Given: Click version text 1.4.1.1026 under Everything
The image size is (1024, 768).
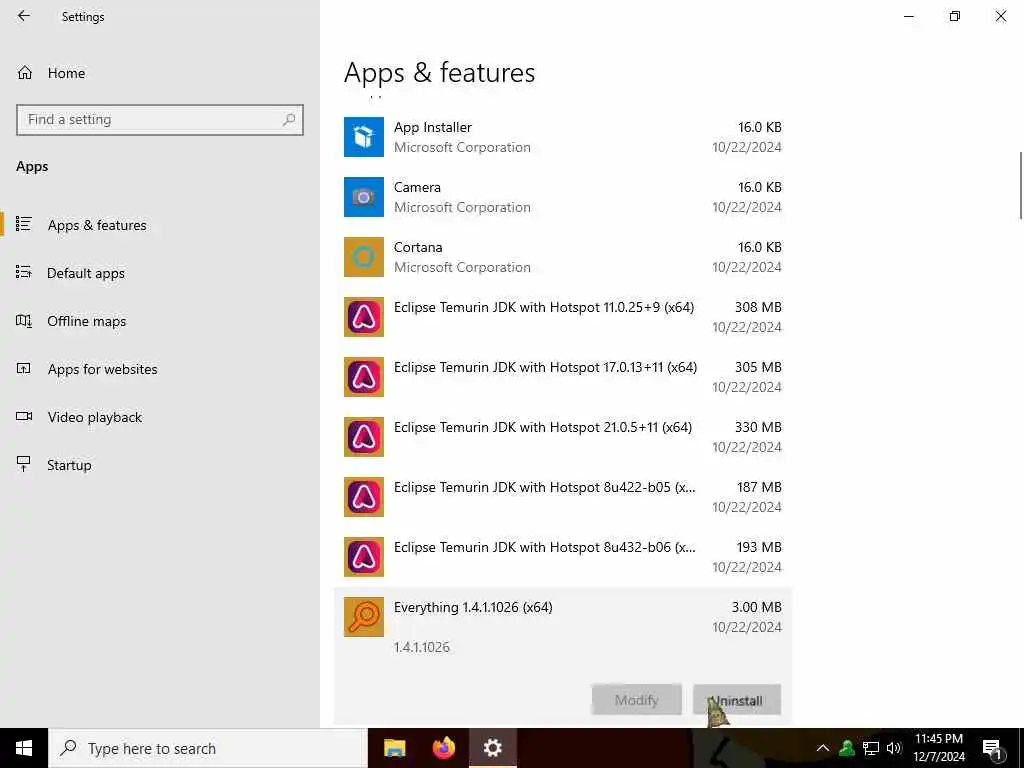Looking at the screenshot, I should click(422, 647).
